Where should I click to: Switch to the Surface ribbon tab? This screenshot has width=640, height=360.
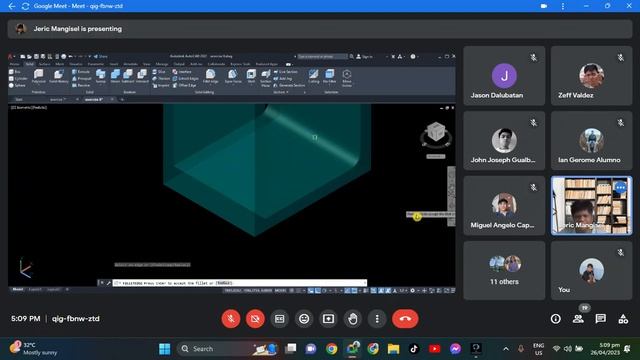point(44,64)
